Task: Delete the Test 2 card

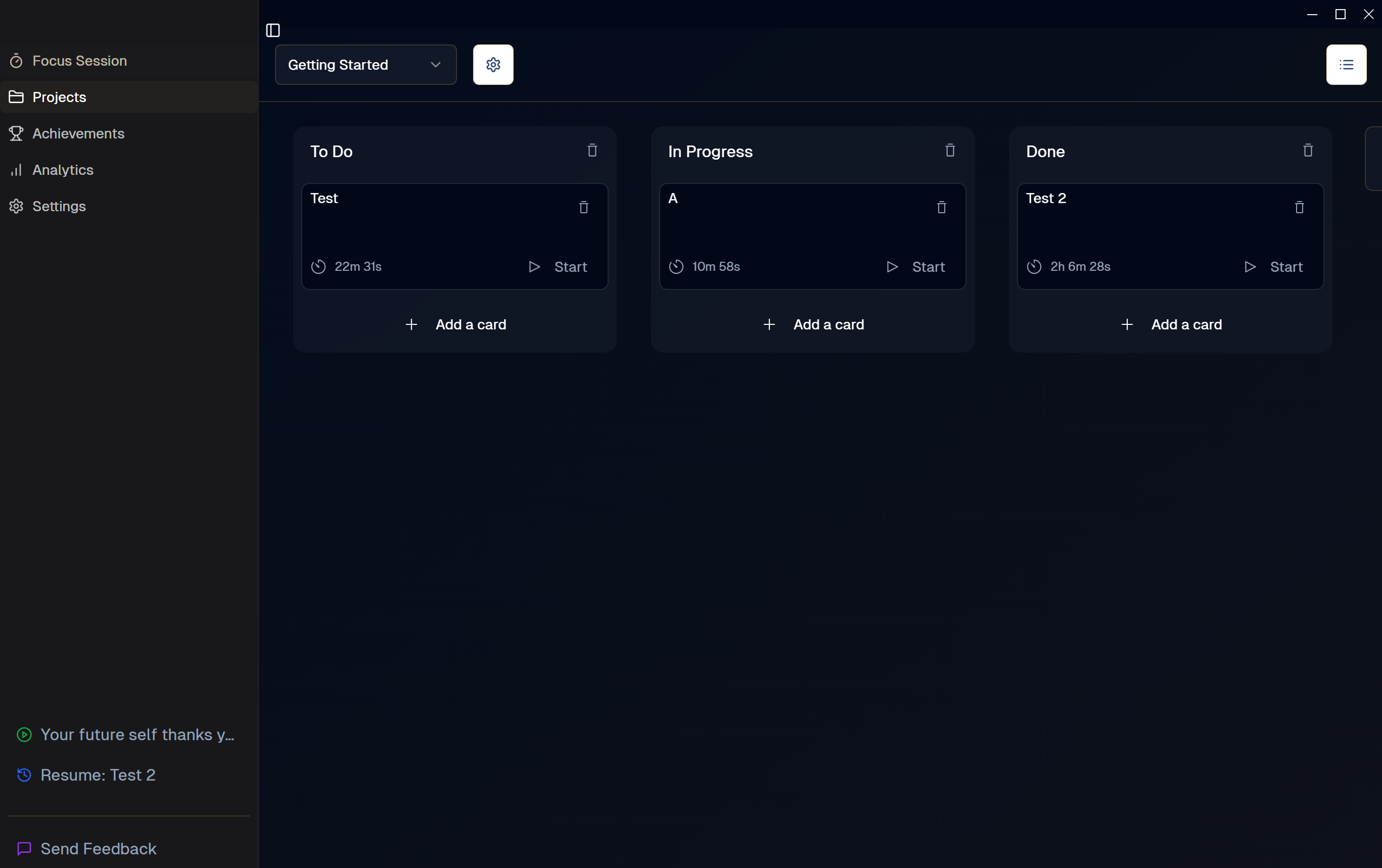Action: pyautogui.click(x=1300, y=207)
